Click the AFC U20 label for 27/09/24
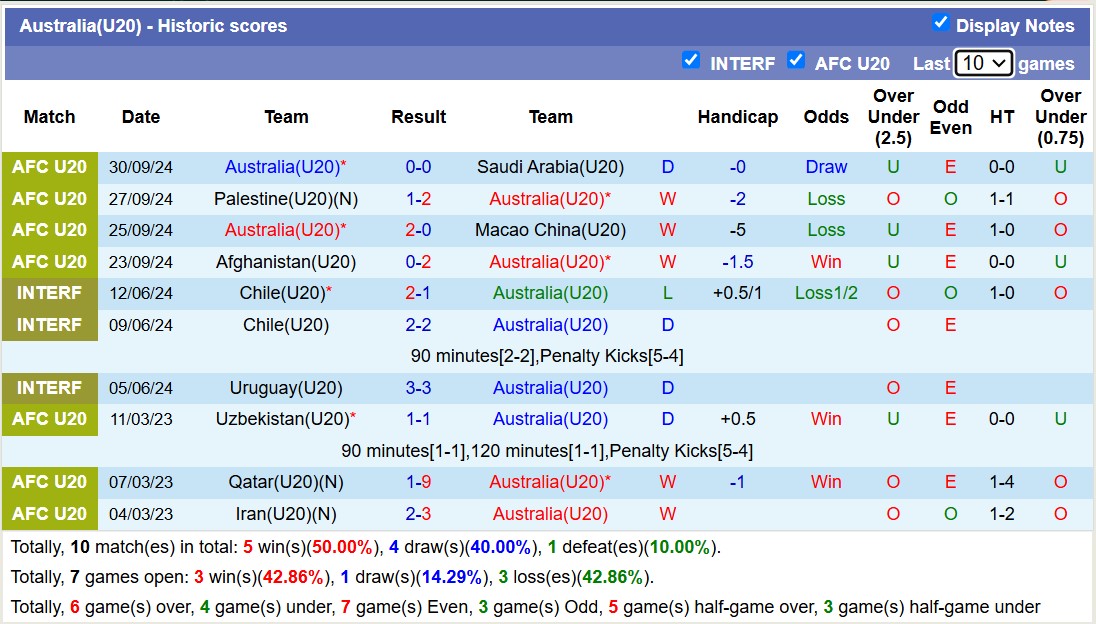This screenshot has height=624, width=1096. point(50,199)
